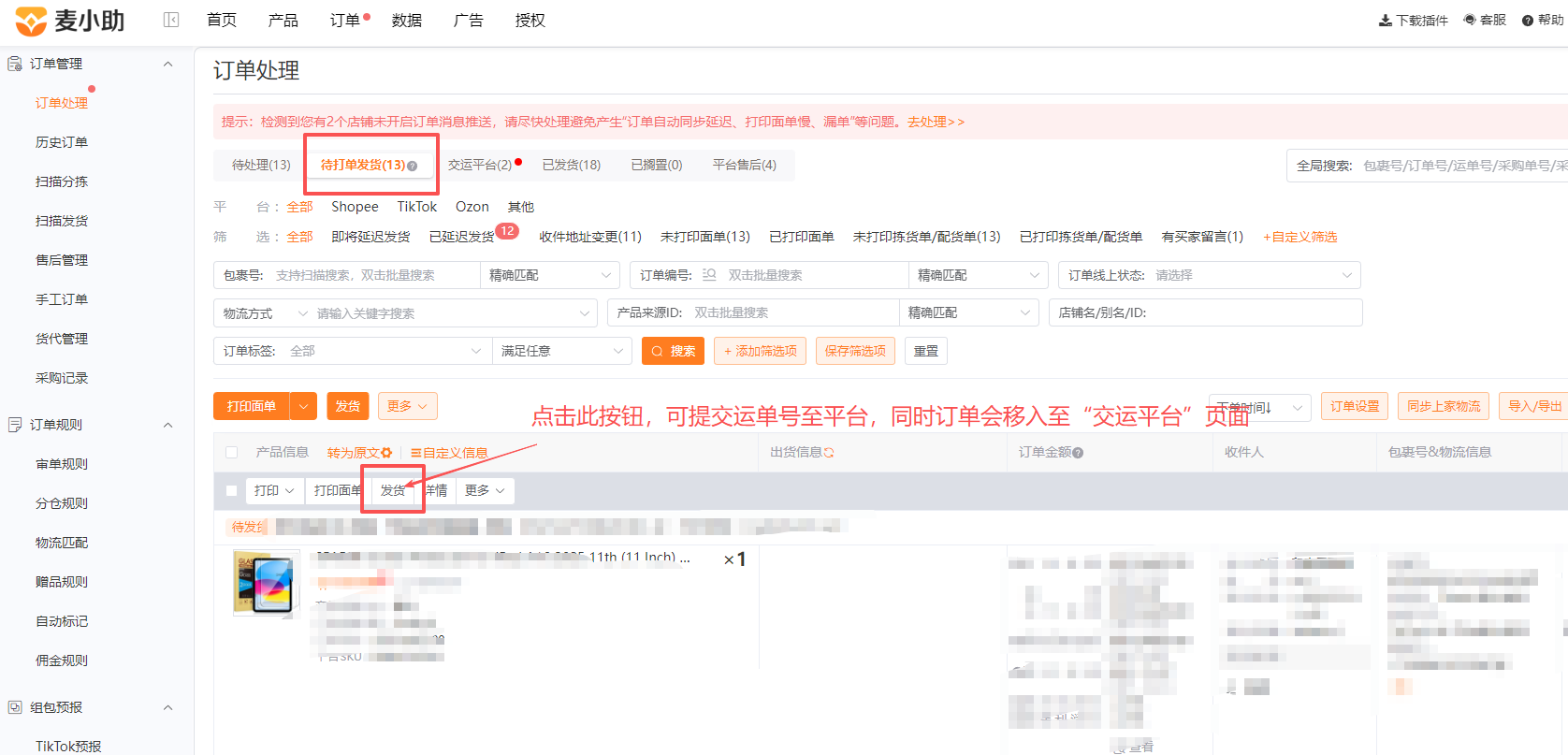
Task: Open 广告 top menu
Action: point(469,21)
